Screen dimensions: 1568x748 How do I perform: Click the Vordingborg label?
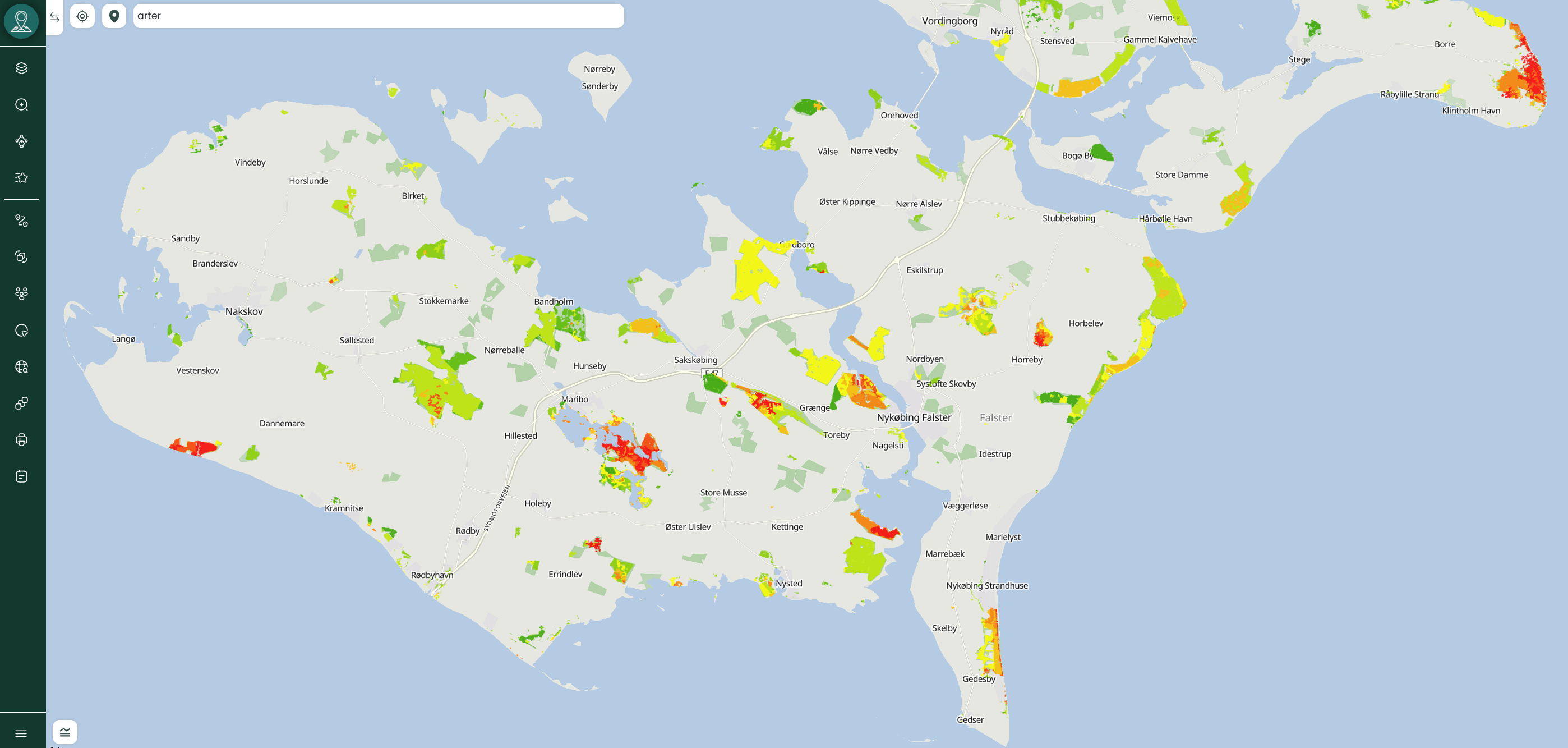coord(949,21)
